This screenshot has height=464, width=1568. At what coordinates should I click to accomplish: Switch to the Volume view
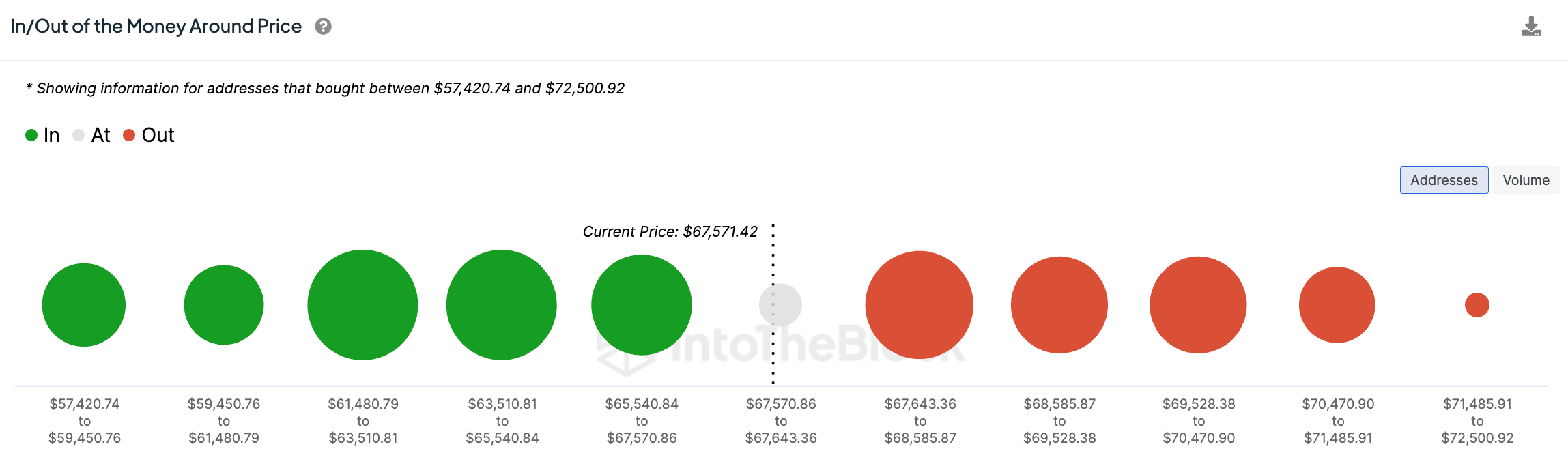click(1526, 180)
